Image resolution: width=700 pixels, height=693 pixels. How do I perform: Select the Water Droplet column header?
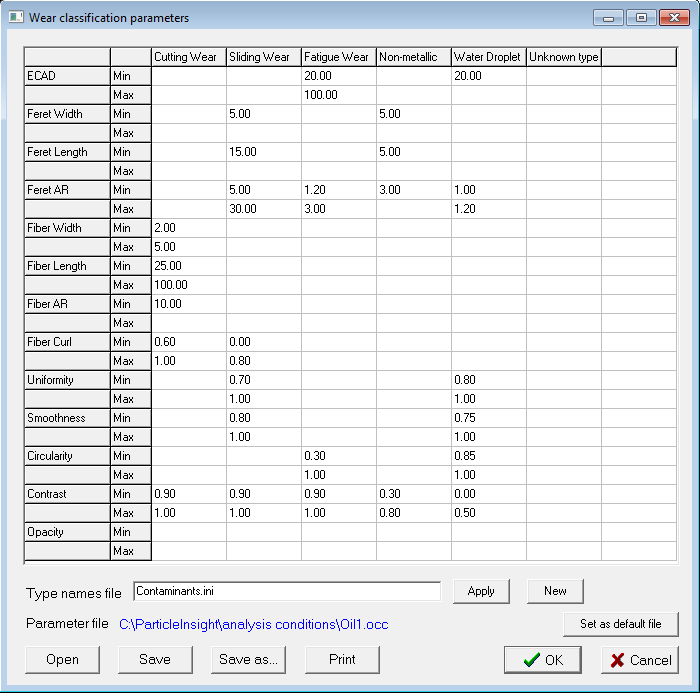(488, 57)
